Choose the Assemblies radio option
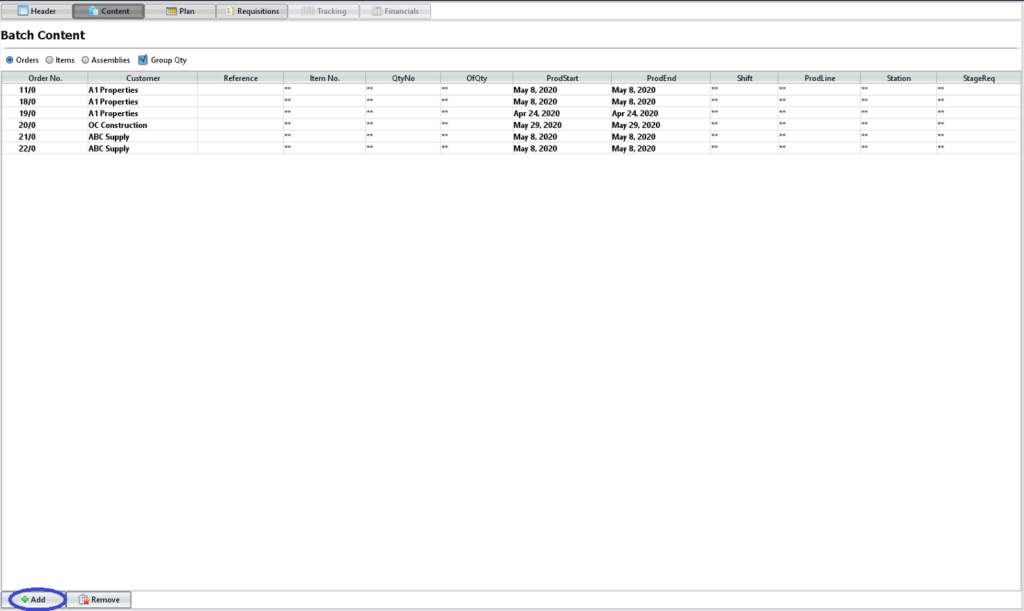 click(x=85, y=60)
